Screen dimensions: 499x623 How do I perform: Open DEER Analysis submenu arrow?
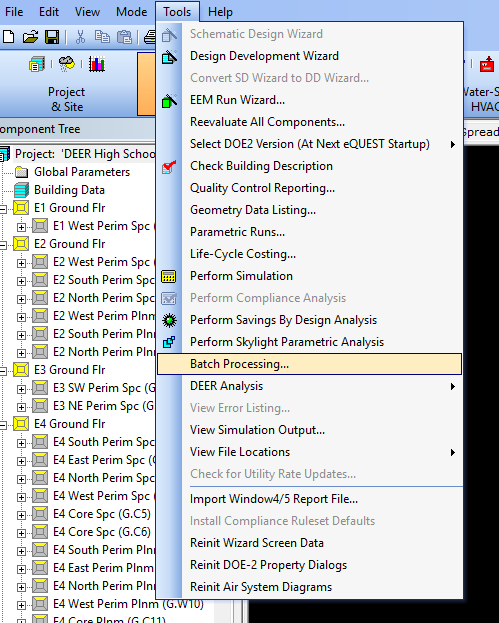[453, 387]
